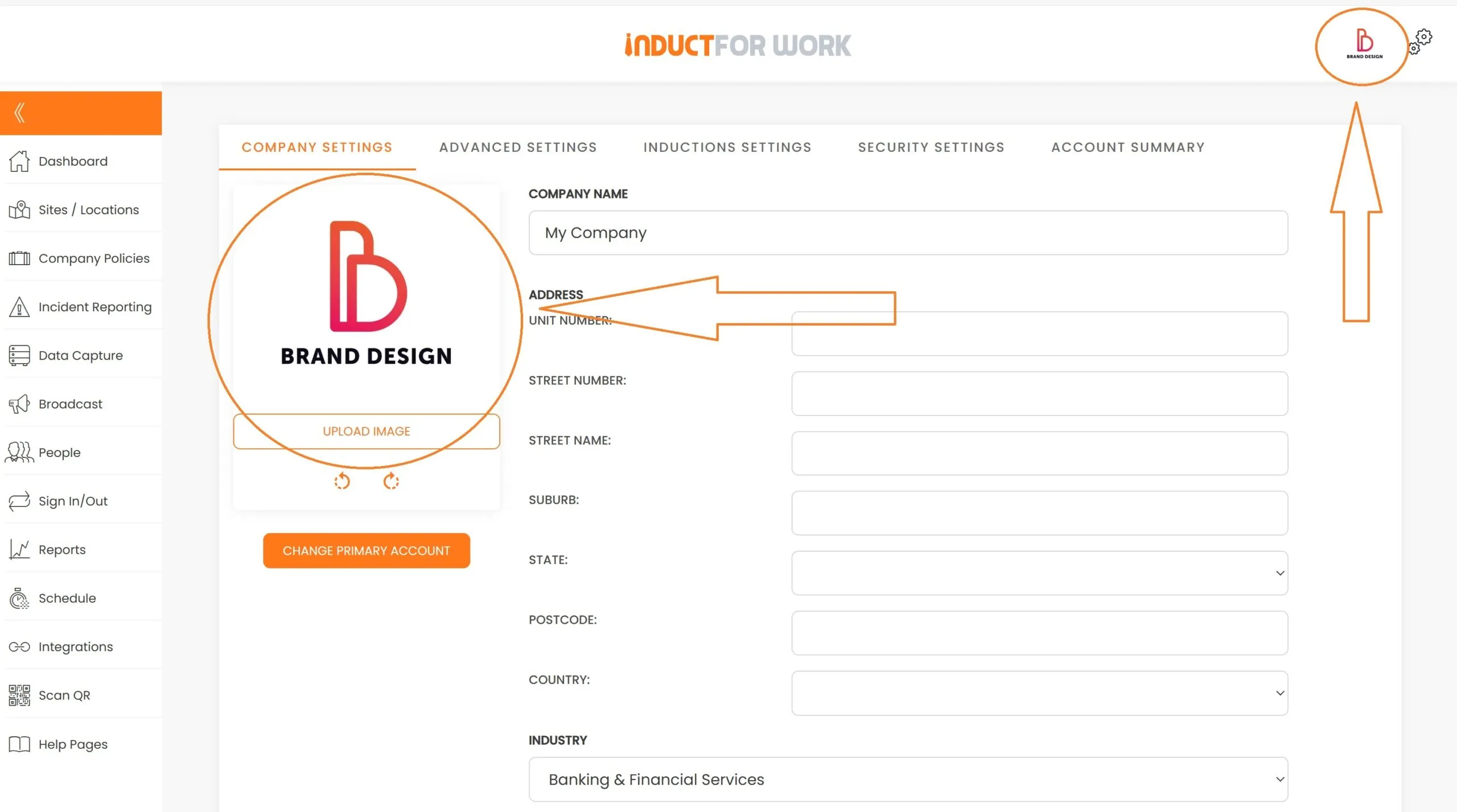1457x812 pixels.
Task: Click the Broadcast megaphone icon
Action: [19, 404]
